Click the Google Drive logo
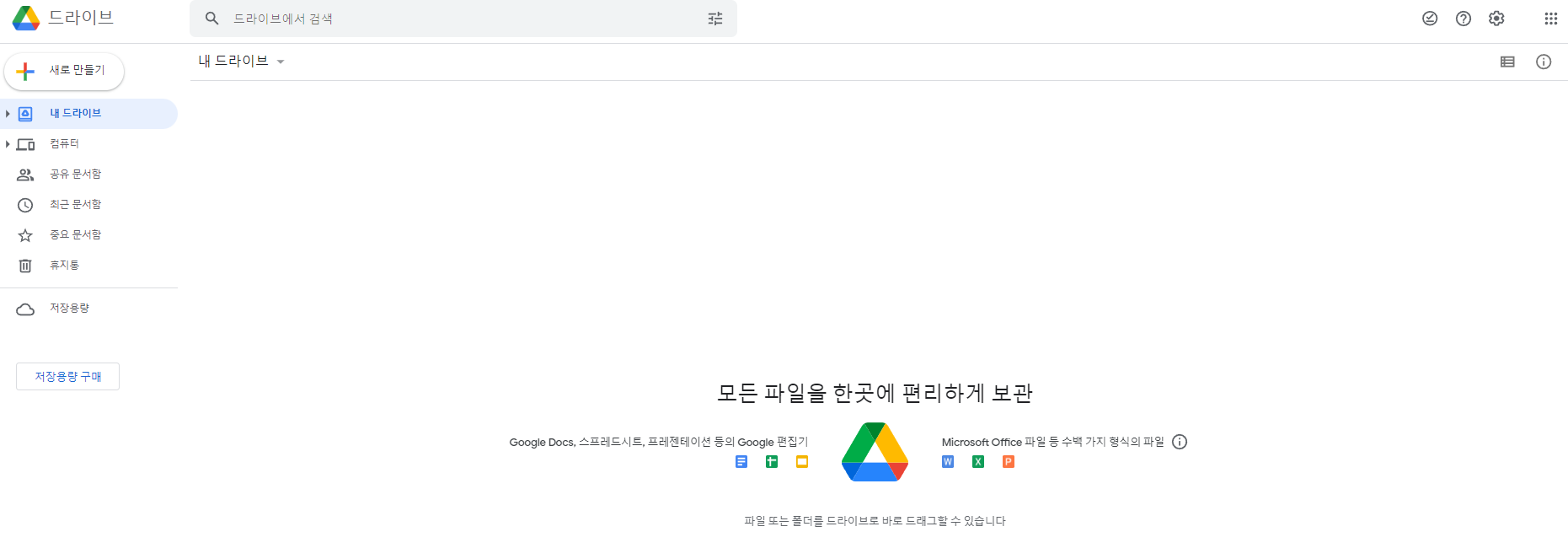The height and width of the screenshot is (548, 1568). [26, 18]
